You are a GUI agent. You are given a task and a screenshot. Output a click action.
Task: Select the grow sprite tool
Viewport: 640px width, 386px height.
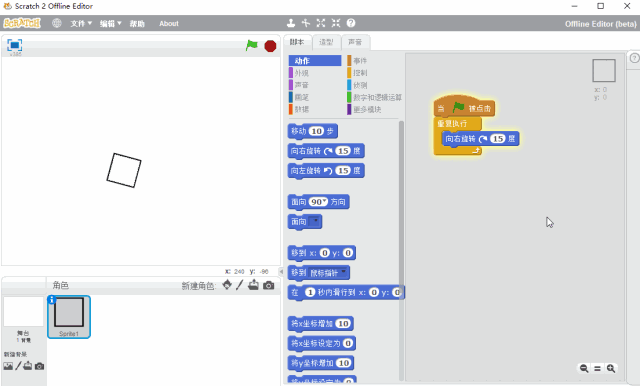321,23
